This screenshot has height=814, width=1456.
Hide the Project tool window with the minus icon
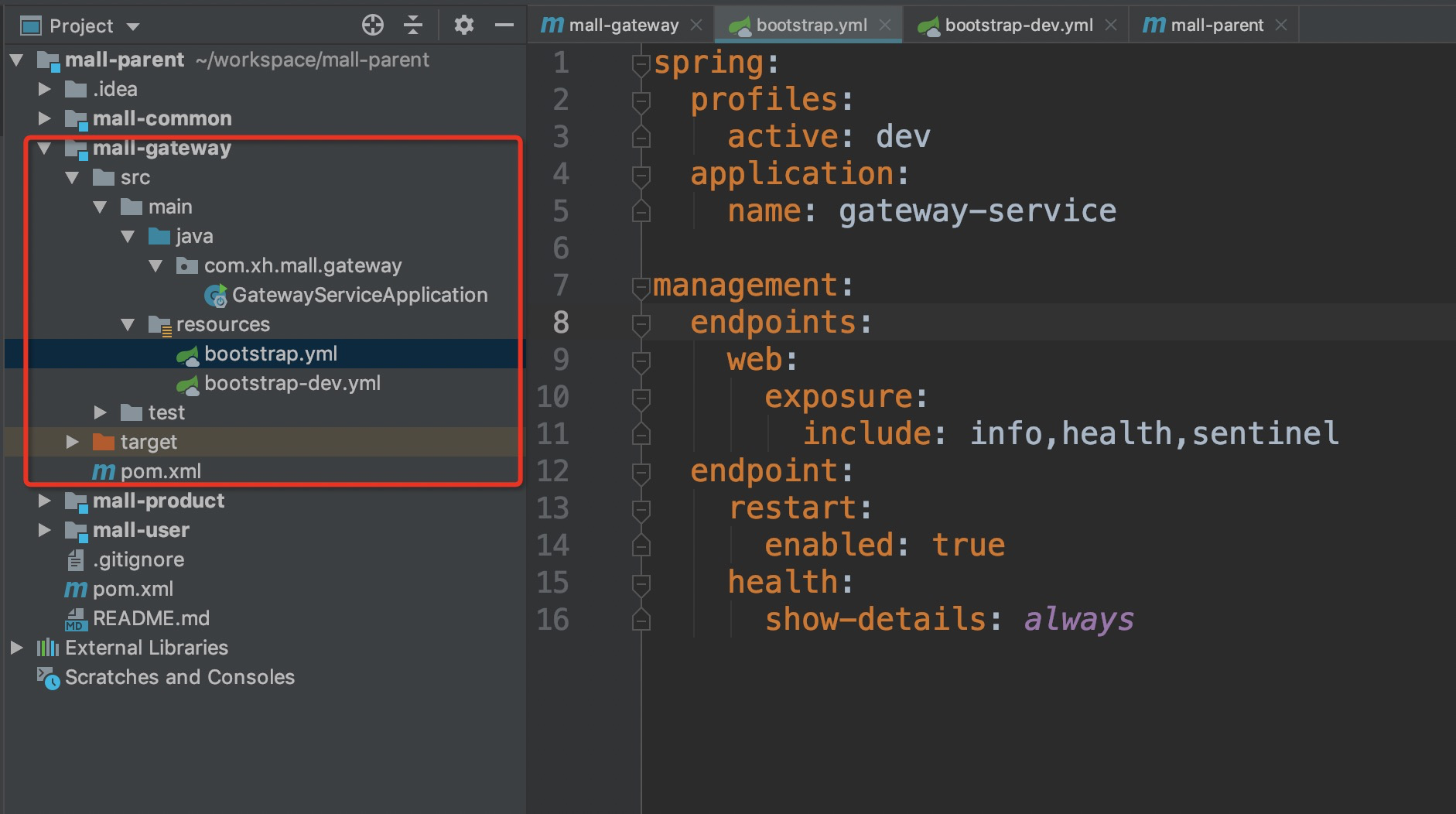[505, 24]
